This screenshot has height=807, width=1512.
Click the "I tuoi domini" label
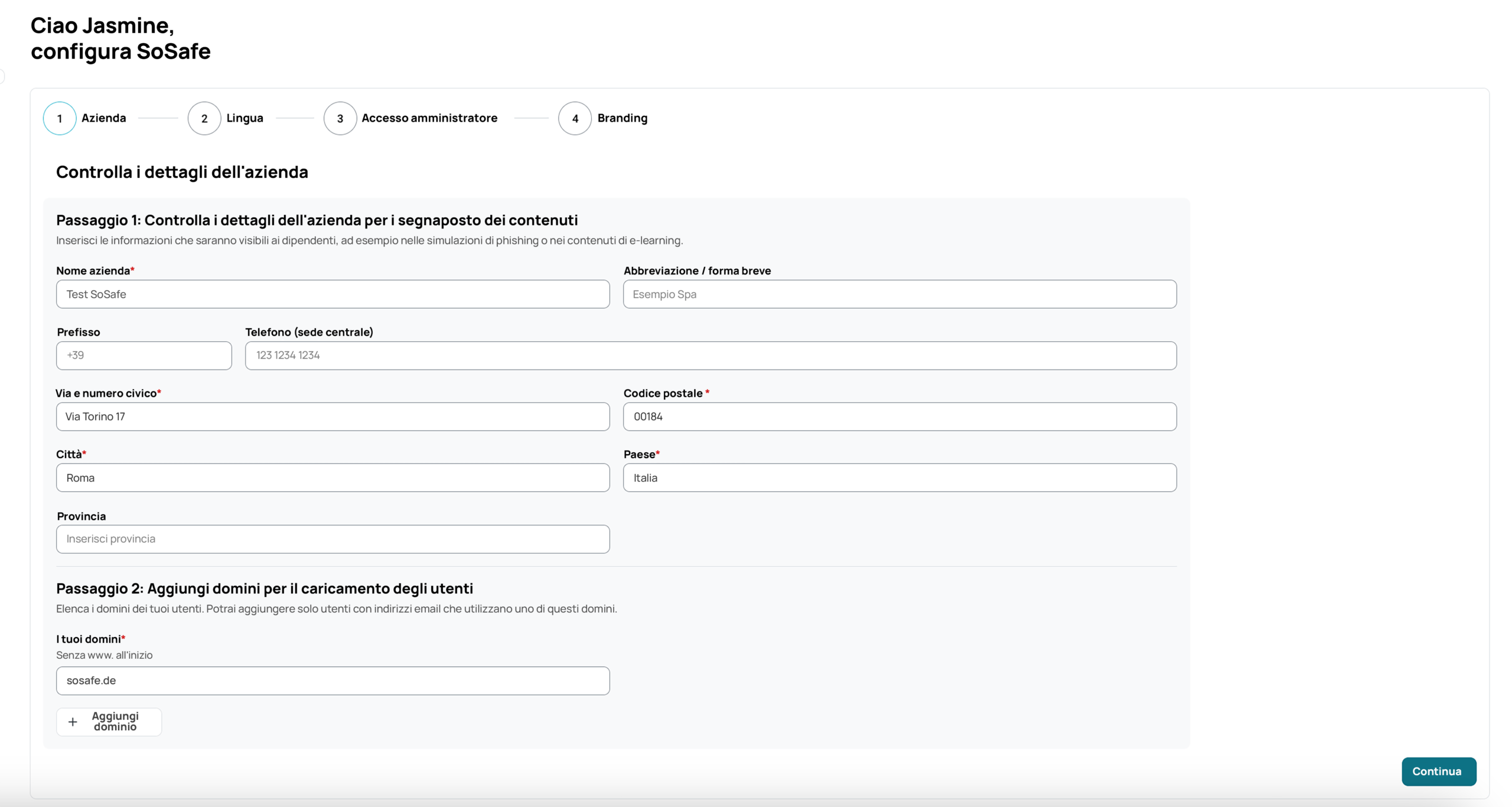coord(90,639)
